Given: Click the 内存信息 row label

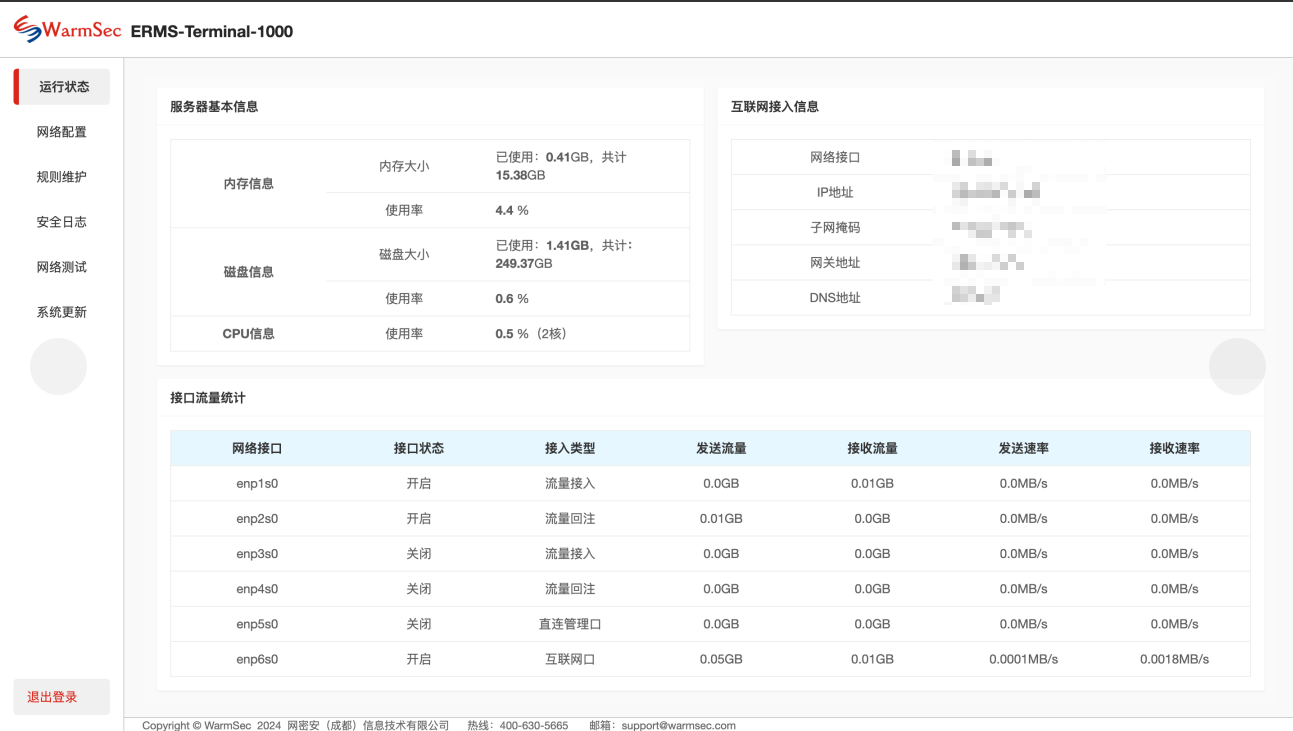Looking at the screenshot, I should [249, 184].
